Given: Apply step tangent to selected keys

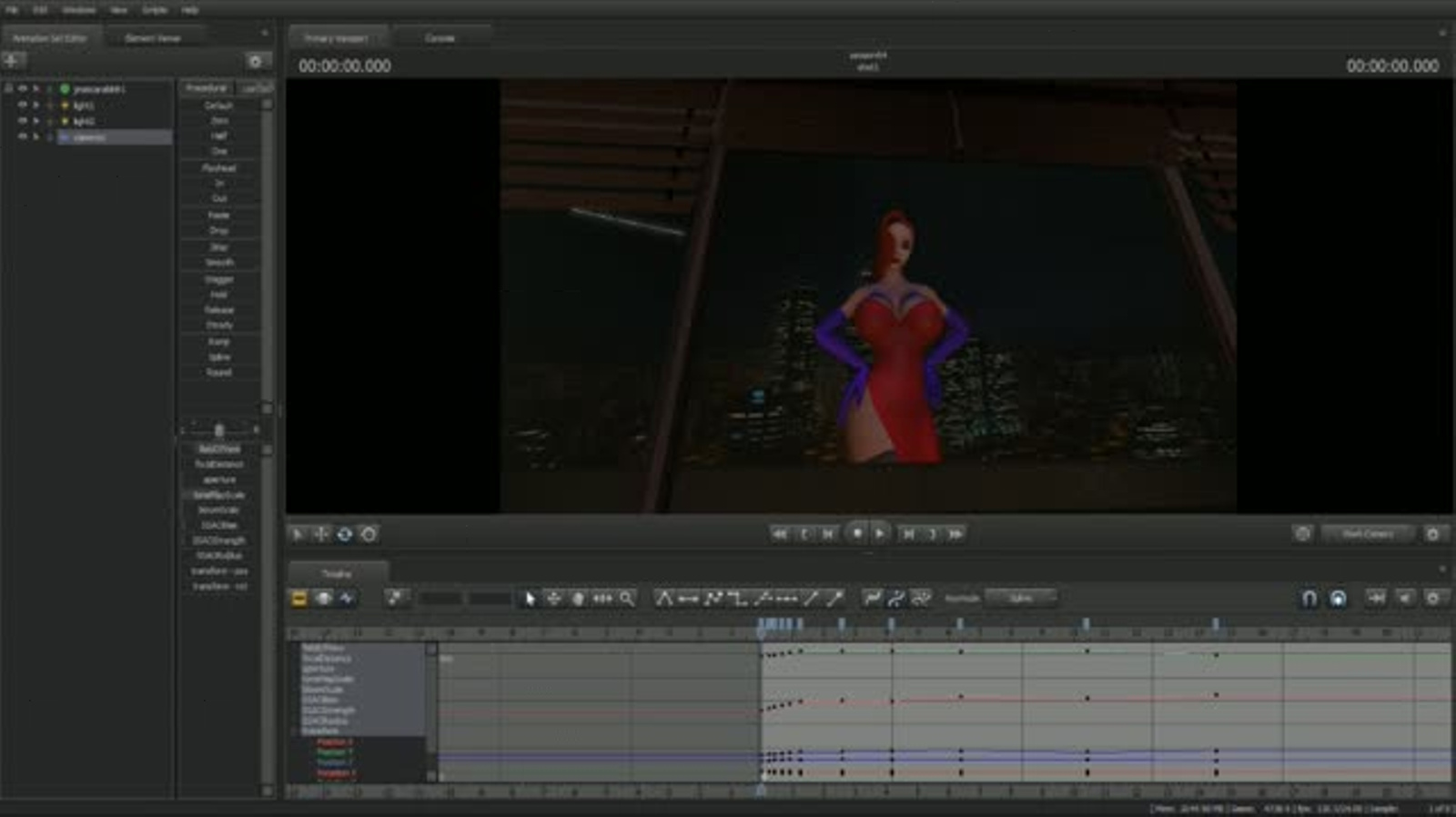Looking at the screenshot, I should coord(738,598).
